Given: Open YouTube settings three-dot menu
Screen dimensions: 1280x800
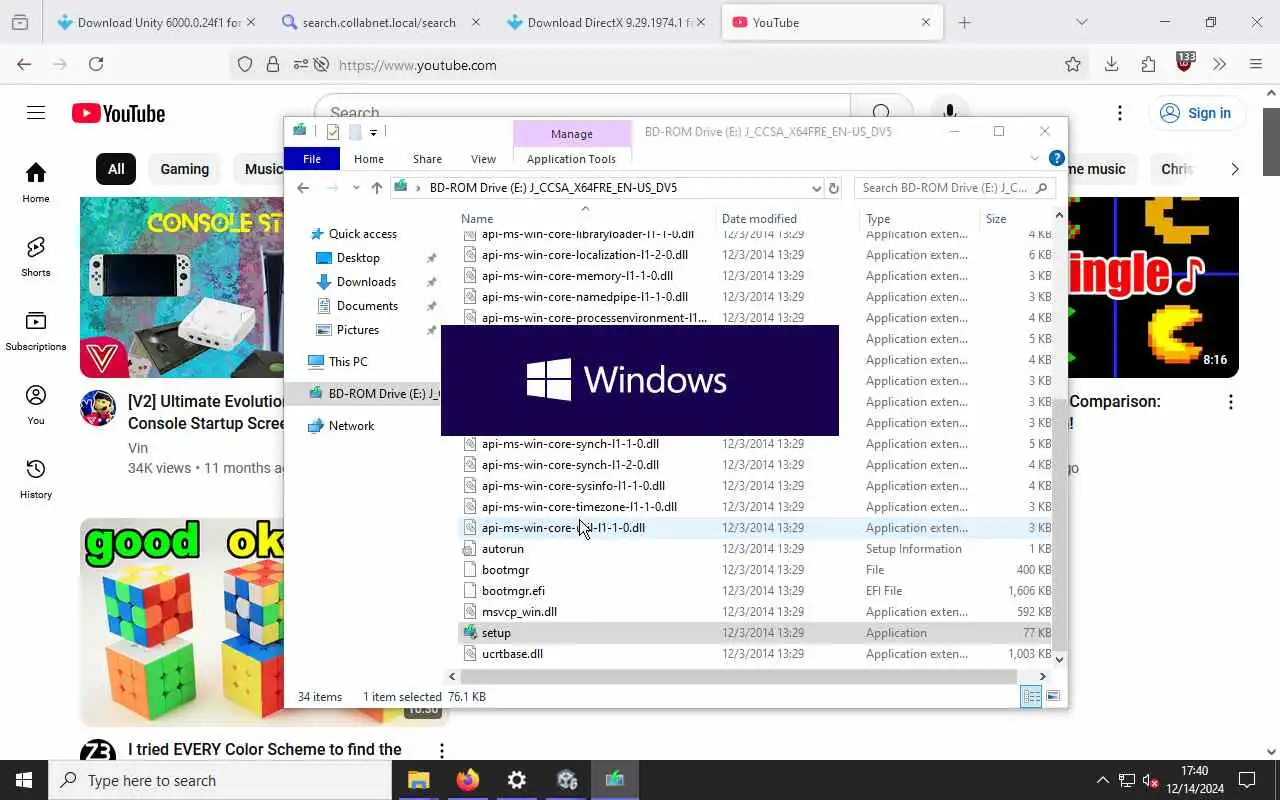Looking at the screenshot, I should pos(1120,113).
